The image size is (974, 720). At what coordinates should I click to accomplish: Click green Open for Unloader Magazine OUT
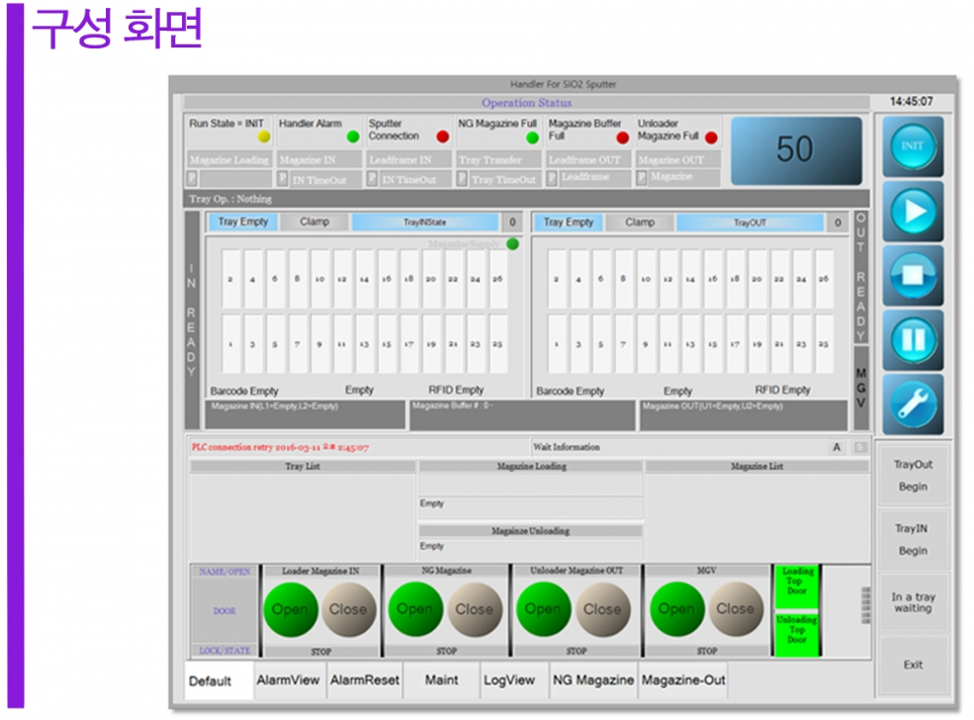(x=543, y=609)
